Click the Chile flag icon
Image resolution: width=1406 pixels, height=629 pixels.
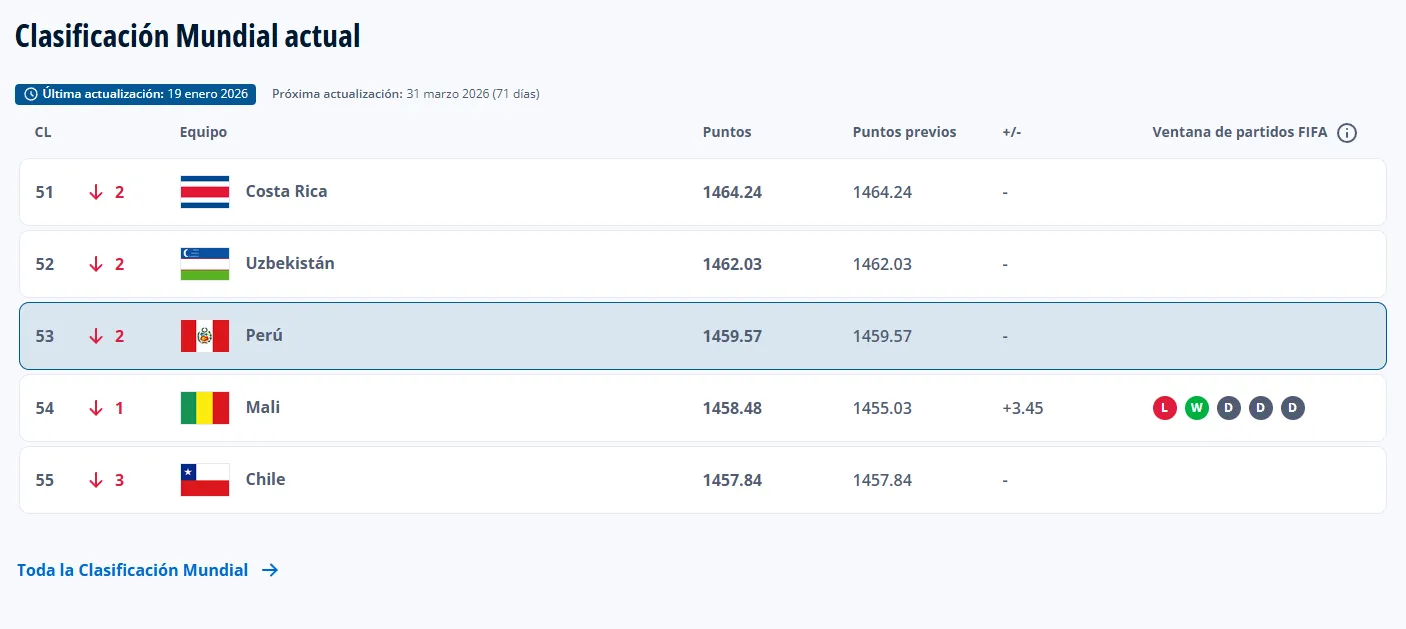coord(205,480)
